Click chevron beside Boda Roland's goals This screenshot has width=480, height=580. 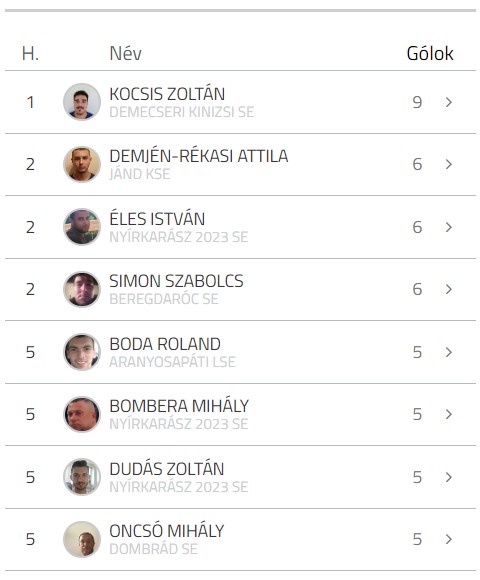pos(449,352)
